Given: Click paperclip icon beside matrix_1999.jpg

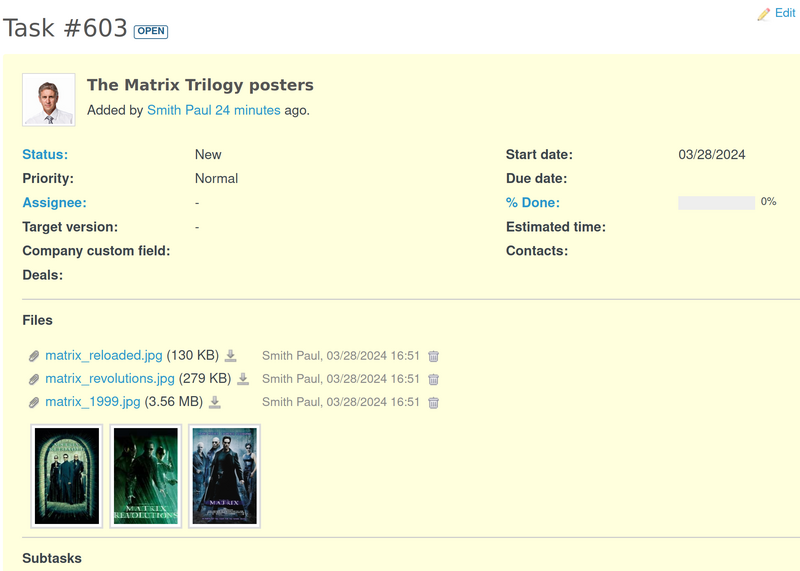Looking at the screenshot, I should click(x=34, y=403).
